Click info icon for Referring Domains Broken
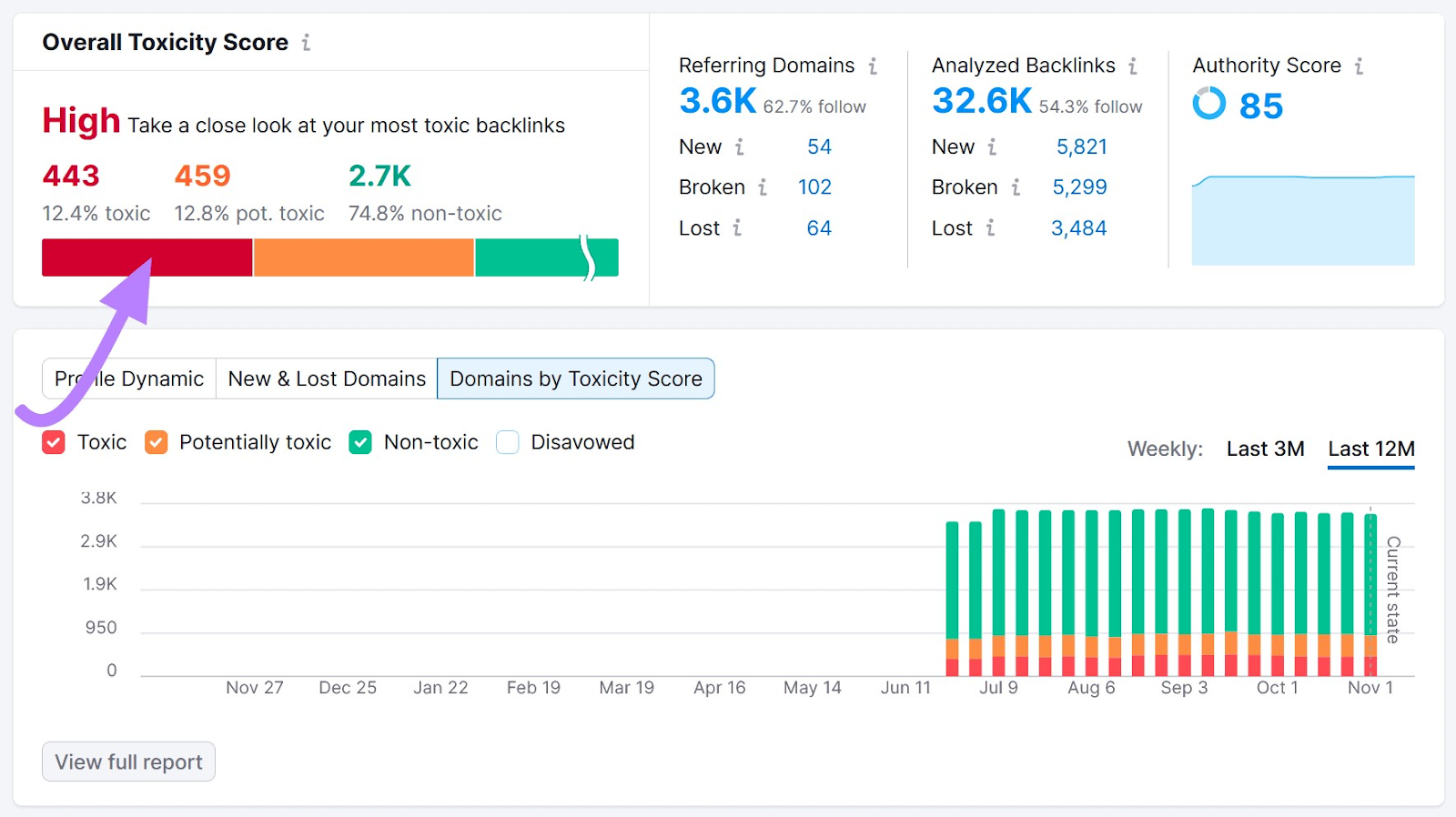This screenshot has height=817, width=1456. pos(763,187)
